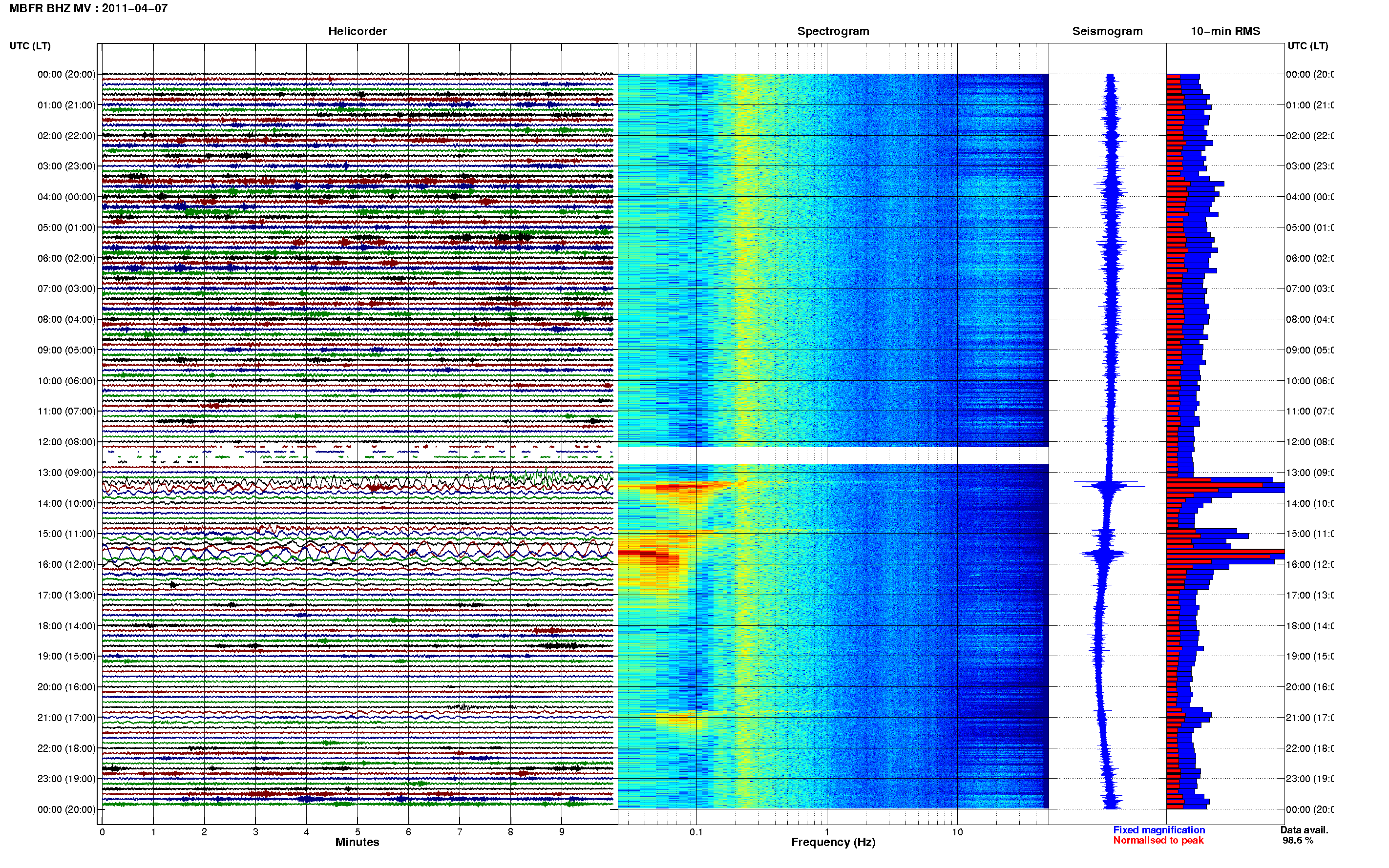Click left-axis time label "12:00 (08:00)"
This screenshot has height=868, width=1389.
click(x=66, y=442)
